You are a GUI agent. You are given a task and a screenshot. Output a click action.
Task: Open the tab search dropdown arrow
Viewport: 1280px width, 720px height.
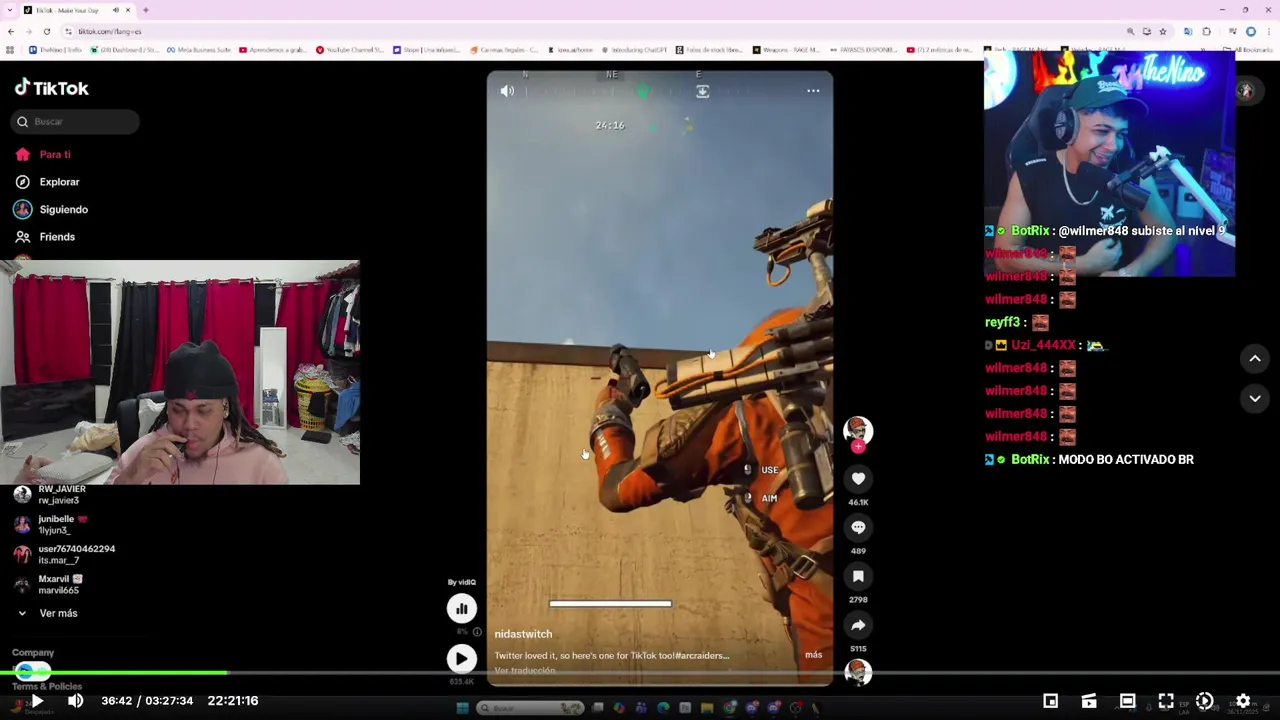coord(11,10)
